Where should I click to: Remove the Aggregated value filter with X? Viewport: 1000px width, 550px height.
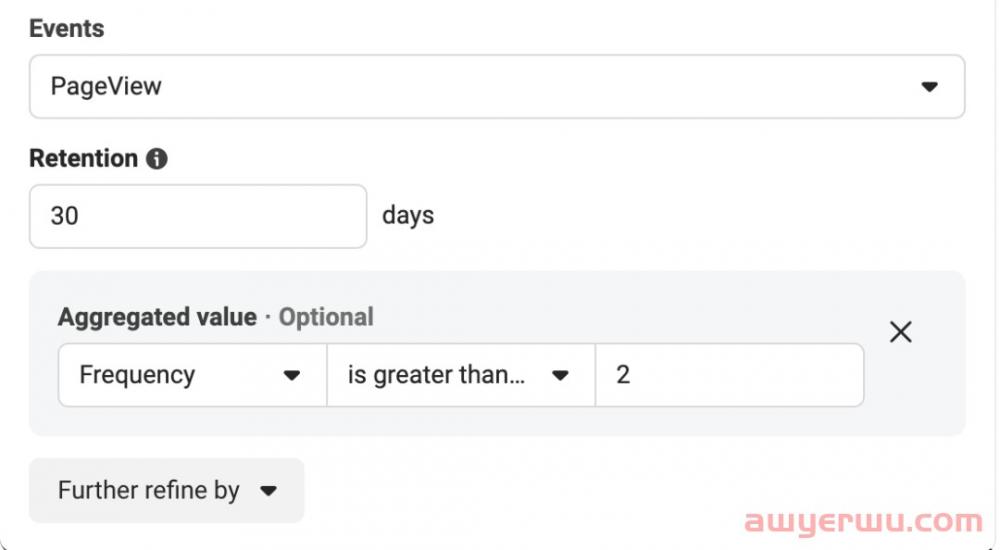(x=900, y=332)
